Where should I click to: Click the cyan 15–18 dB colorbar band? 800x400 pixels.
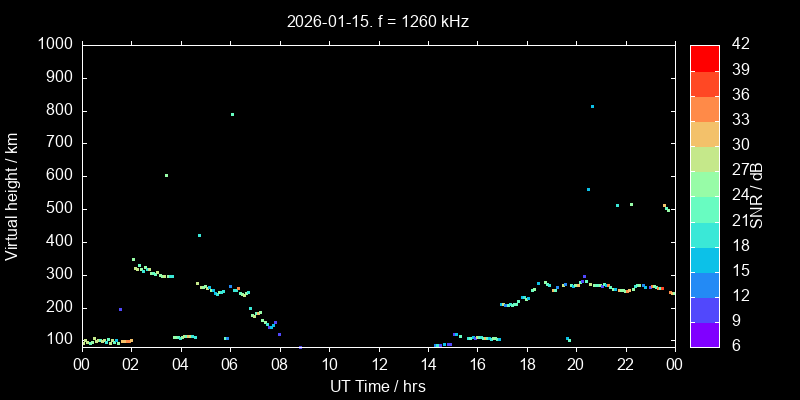tap(704, 259)
